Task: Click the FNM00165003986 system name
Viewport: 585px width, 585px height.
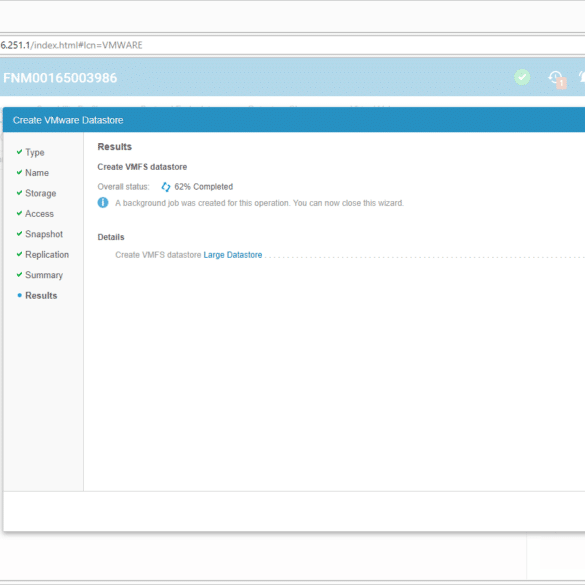Action: point(60,78)
